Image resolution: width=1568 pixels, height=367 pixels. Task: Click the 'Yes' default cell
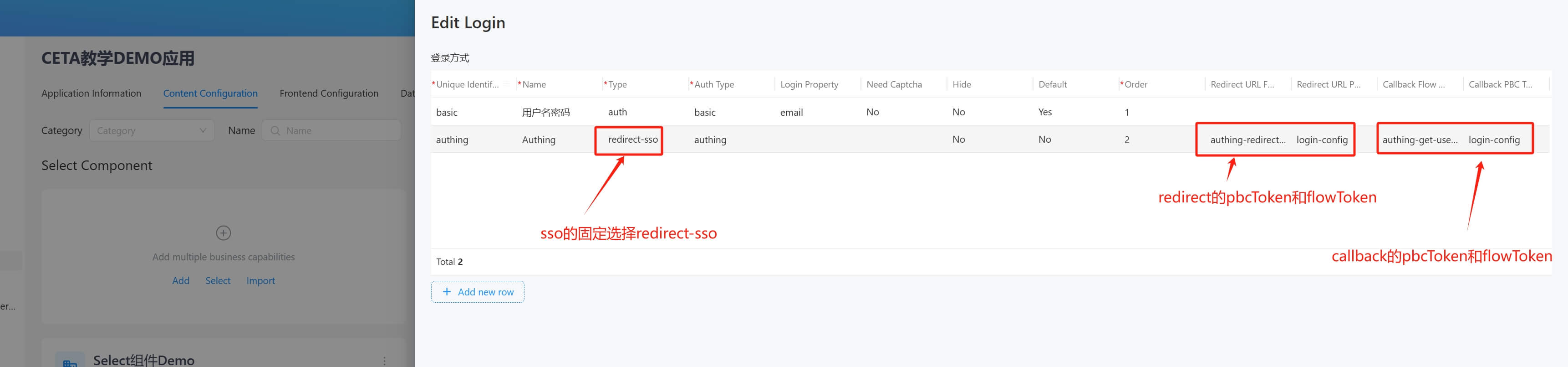click(x=1044, y=112)
